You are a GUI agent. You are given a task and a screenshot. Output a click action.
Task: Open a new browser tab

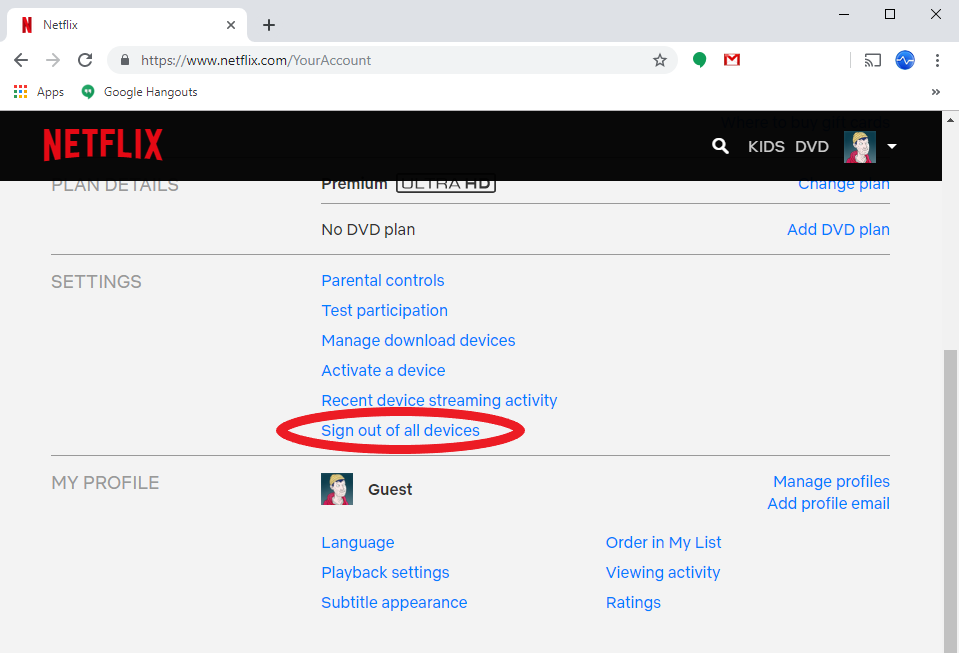[x=268, y=25]
